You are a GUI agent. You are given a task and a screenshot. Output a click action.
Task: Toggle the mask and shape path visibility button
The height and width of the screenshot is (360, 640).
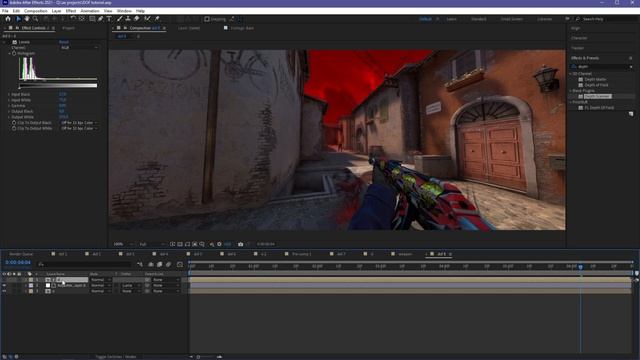pos(187,244)
